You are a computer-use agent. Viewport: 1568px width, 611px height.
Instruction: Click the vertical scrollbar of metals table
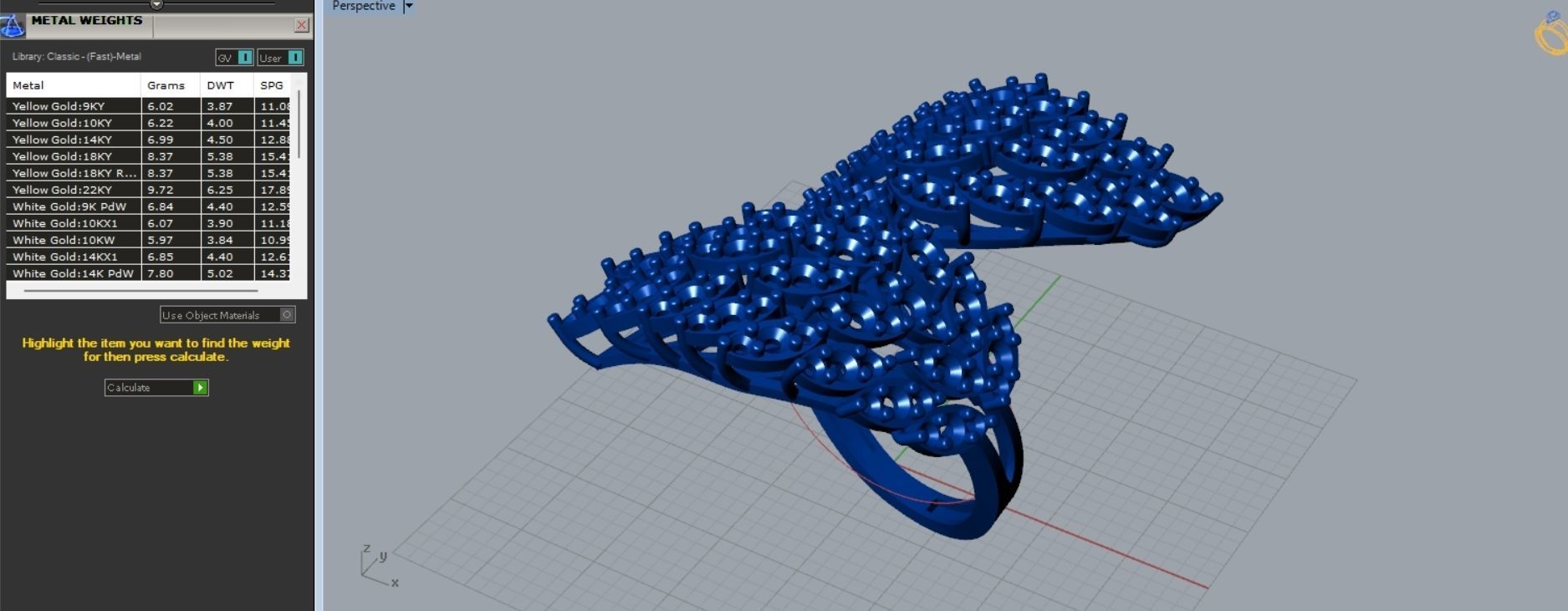pyautogui.click(x=299, y=125)
